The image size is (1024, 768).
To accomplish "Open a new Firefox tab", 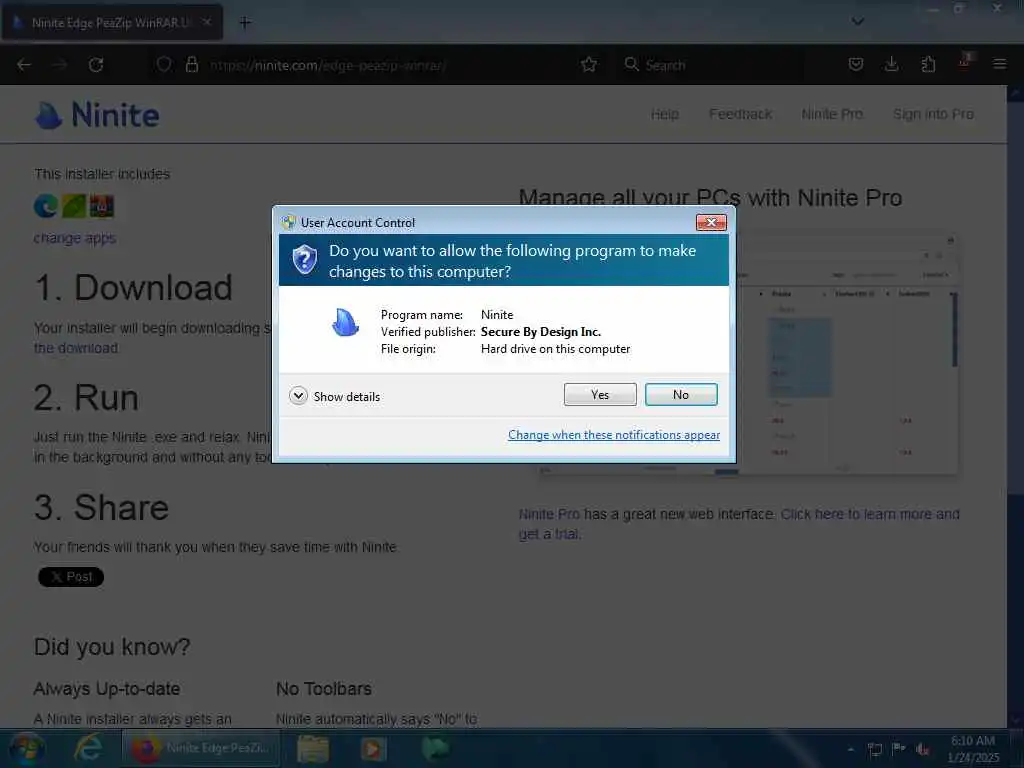I will [245, 23].
